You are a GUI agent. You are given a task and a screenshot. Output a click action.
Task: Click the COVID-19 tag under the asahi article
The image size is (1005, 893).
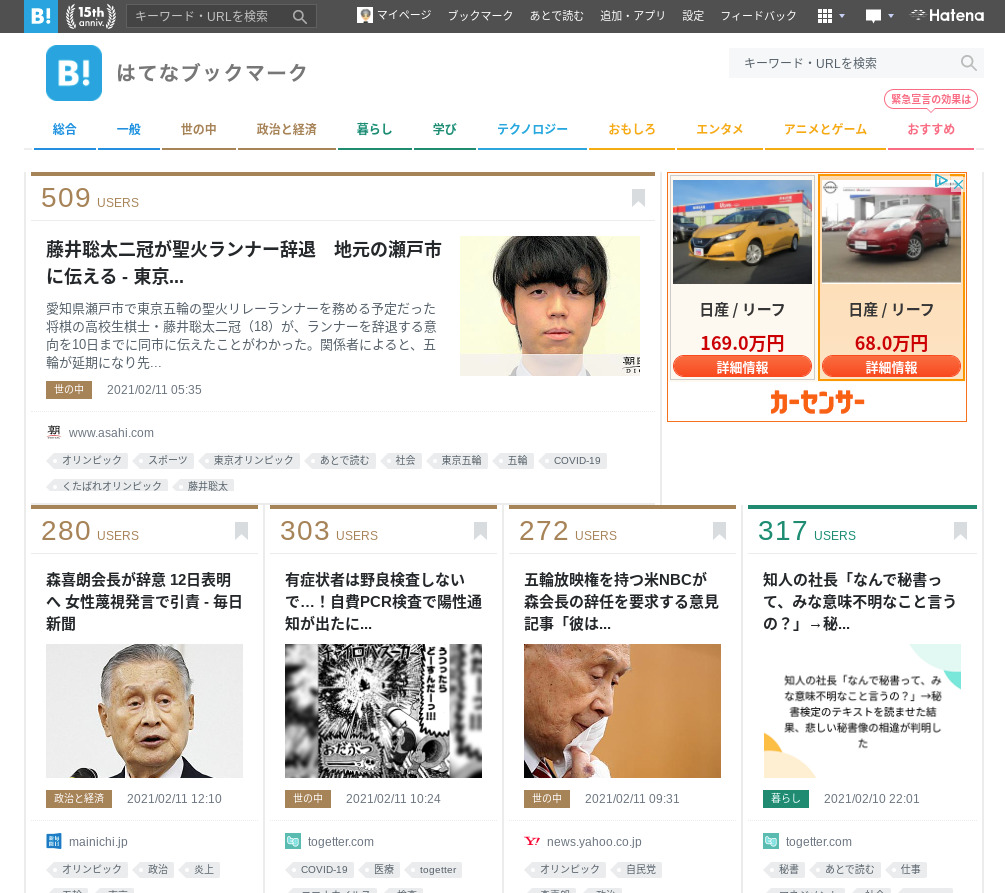click(574, 460)
